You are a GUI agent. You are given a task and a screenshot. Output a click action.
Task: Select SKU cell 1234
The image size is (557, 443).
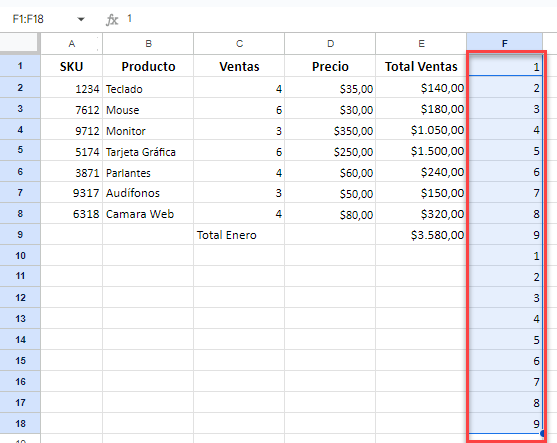72,87
